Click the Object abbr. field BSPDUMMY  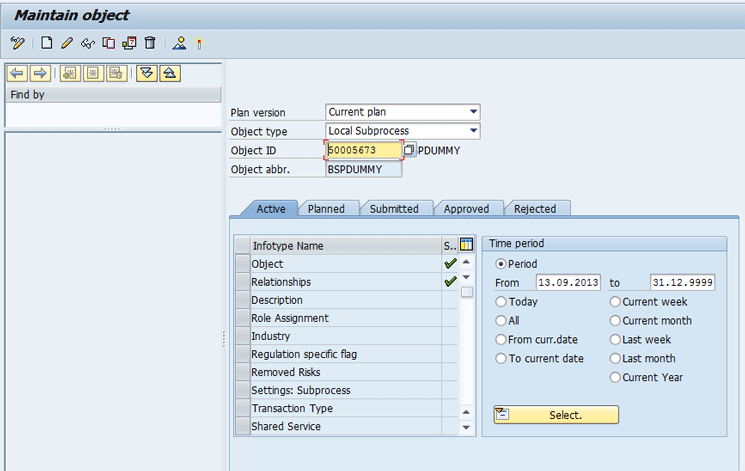point(363,169)
